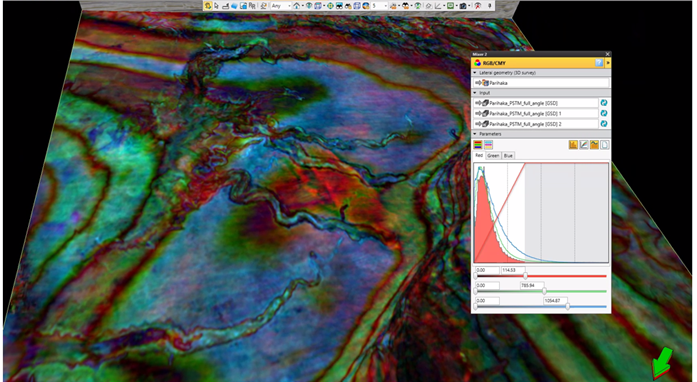
Task: Click the red figure icon near the toolbar end
Action: click(478, 6)
